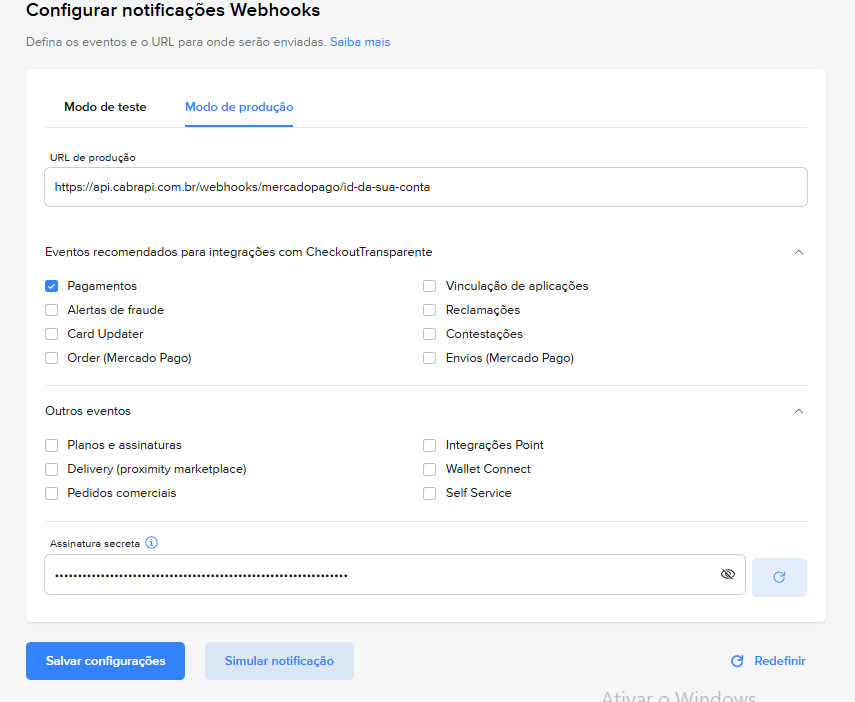The width and height of the screenshot is (855, 702).
Task: Toggle secret signature visibility eye icon
Action: coord(727,574)
